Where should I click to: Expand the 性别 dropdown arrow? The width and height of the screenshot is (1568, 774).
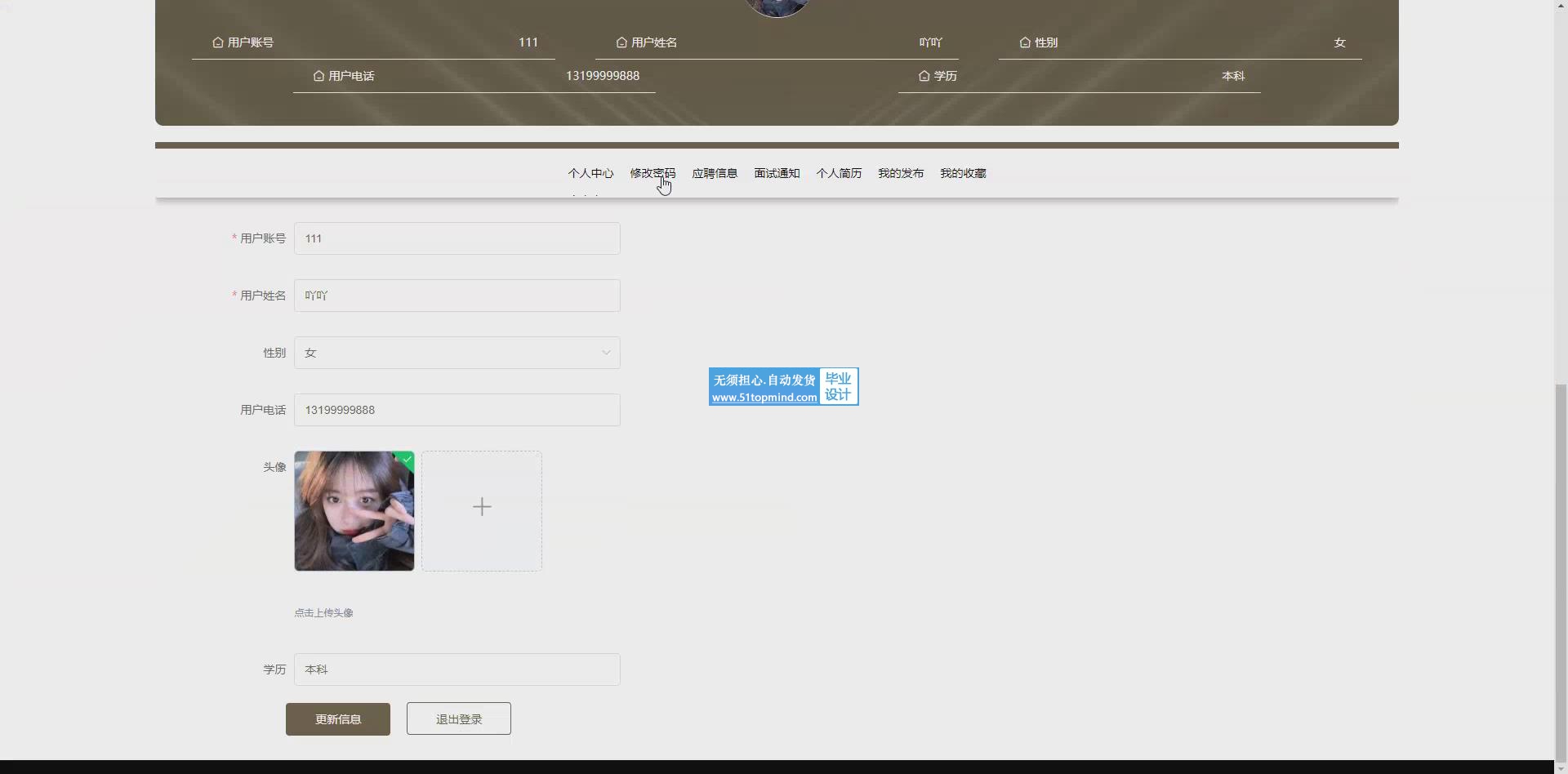click(606, 353)
